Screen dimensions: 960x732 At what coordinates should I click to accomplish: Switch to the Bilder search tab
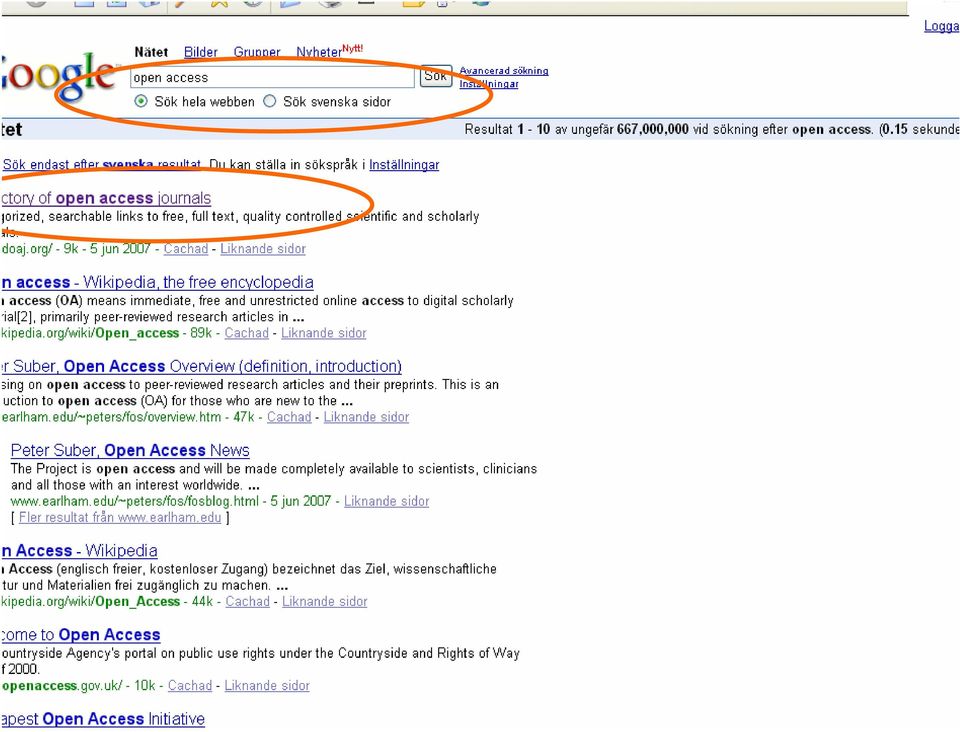point(201,52)
